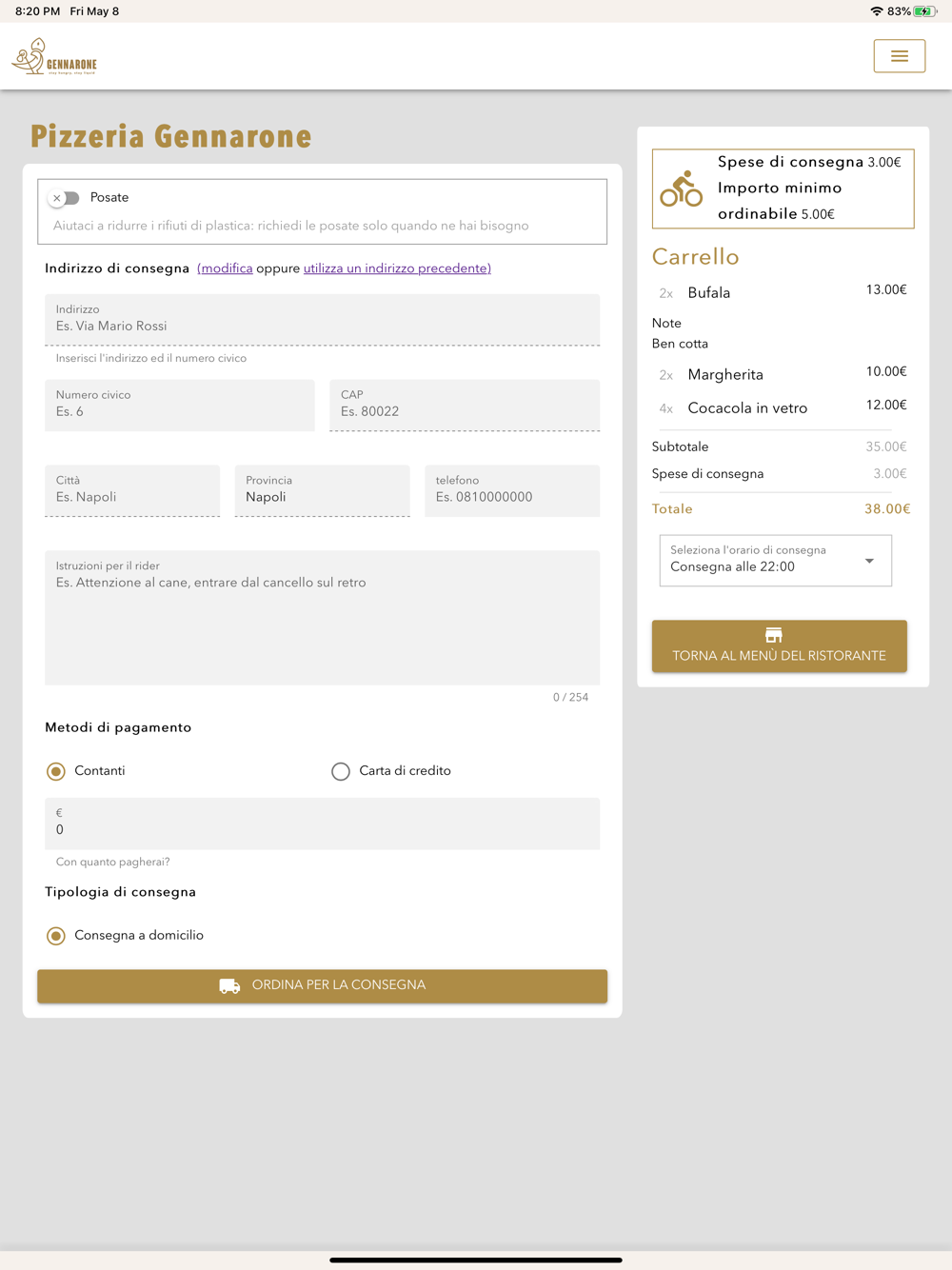Select Consegna a domicilio radio button
952x1270 pixels.
point(56,936)
